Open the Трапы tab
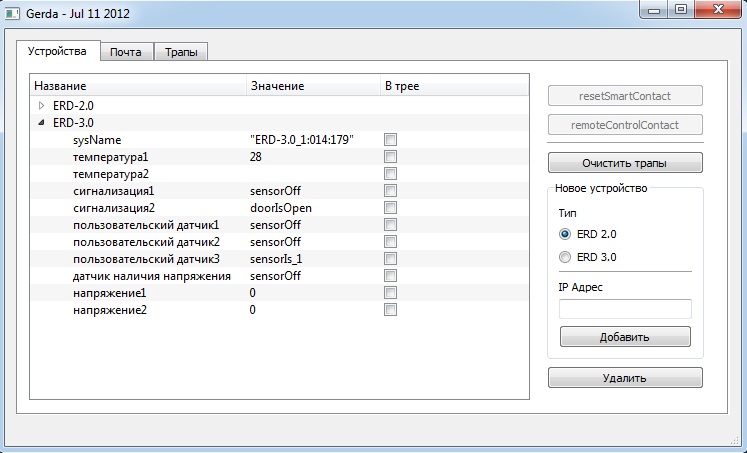The height and width of the screenshot is (453, 747). click(x=181, y=52)
